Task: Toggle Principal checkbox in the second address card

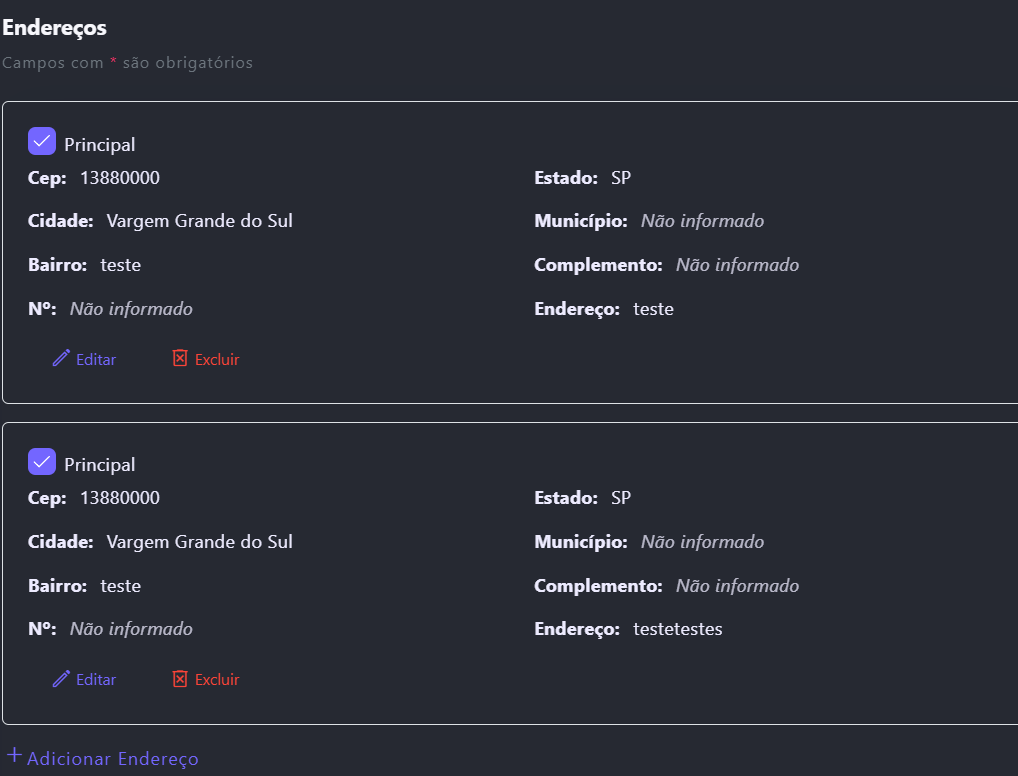Action: 42,462
